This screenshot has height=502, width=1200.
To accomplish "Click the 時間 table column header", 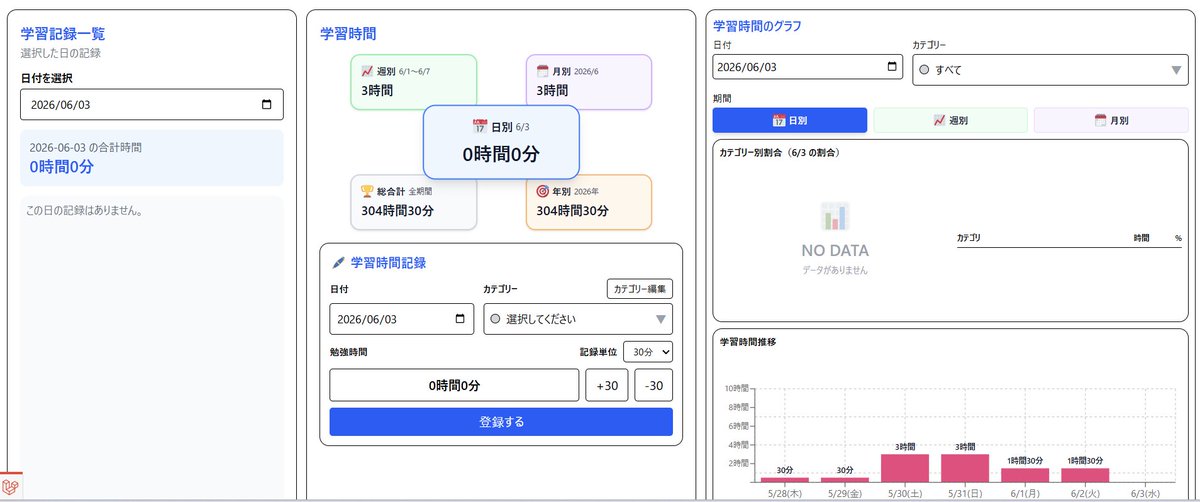I will pyautogui.click(x=1141, y=238).
